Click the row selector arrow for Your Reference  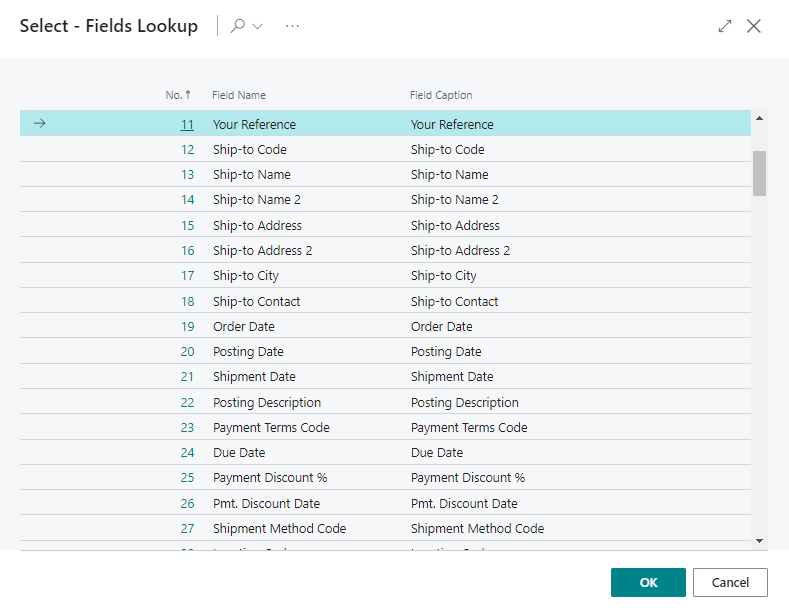[40, 124]
